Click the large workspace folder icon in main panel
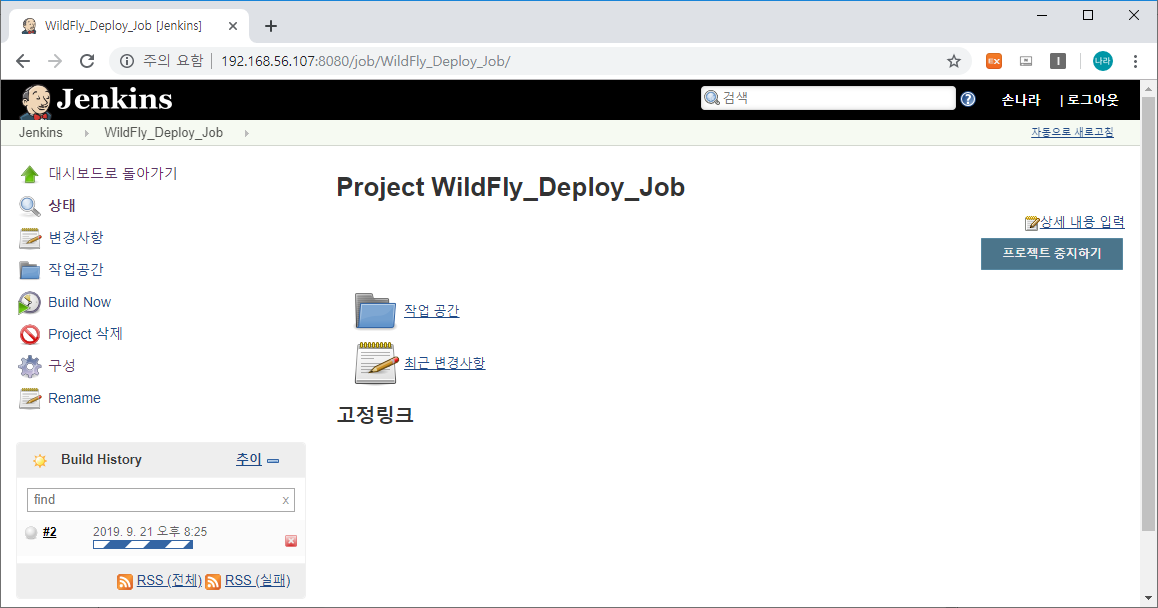1158x608 pixels. [375, 311]
